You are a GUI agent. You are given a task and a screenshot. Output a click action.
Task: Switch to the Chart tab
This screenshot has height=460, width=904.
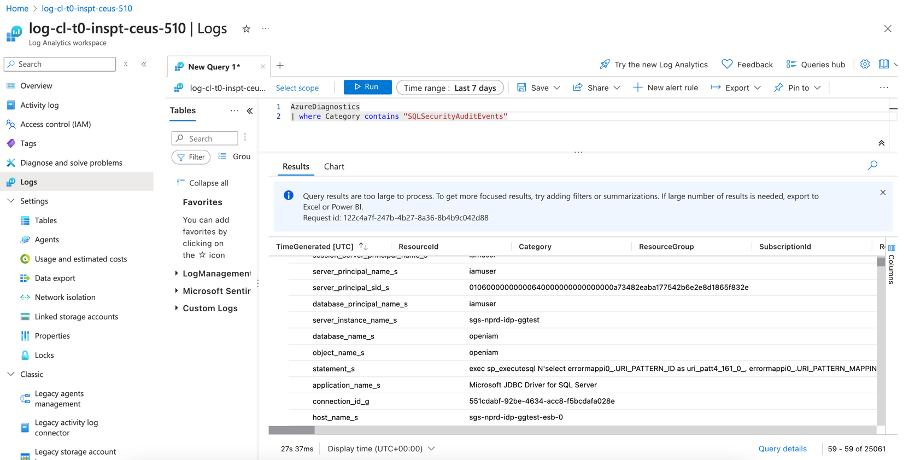(334, 166)
